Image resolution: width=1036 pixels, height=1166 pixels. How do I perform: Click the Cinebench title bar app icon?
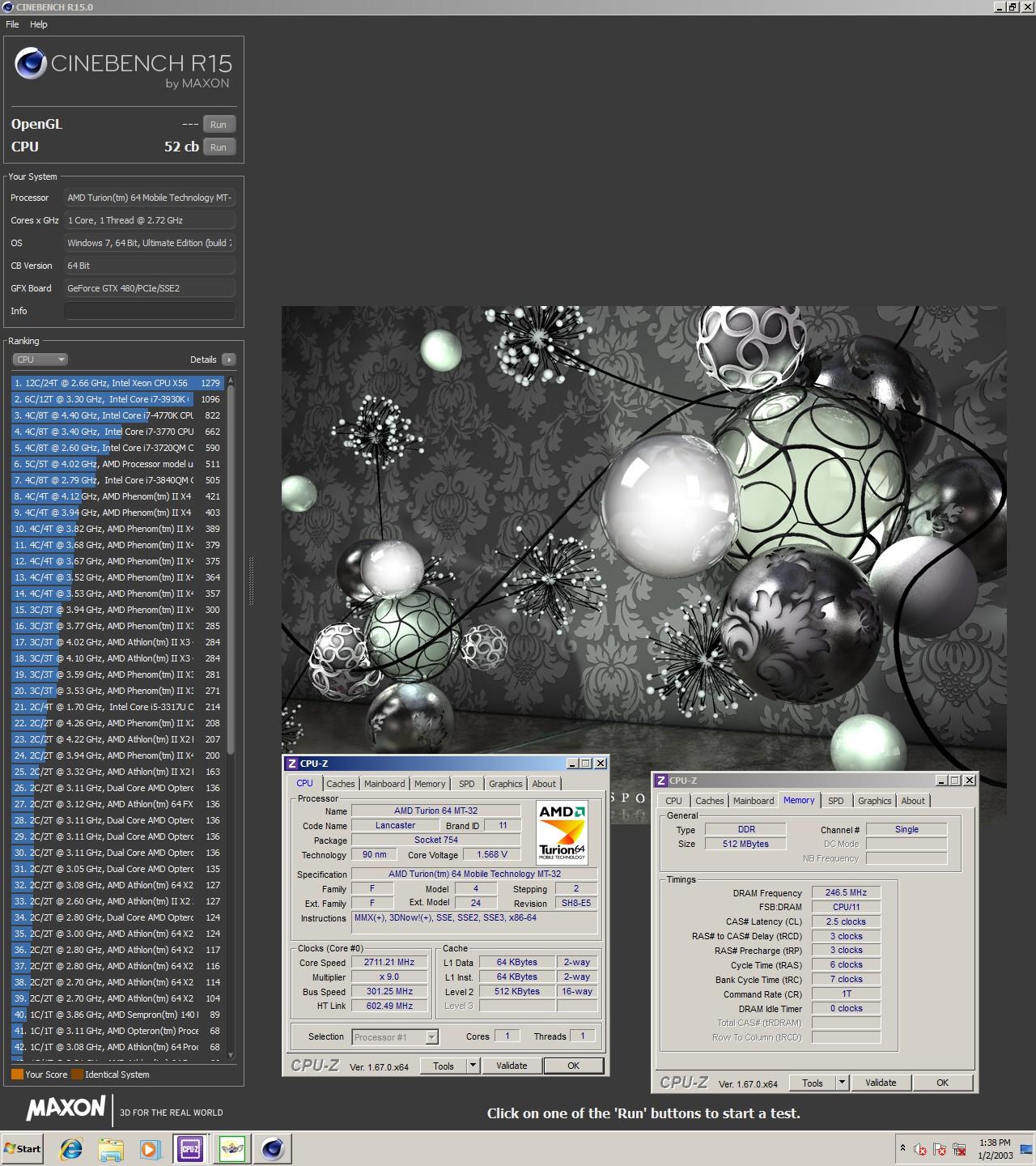point(8,7)
